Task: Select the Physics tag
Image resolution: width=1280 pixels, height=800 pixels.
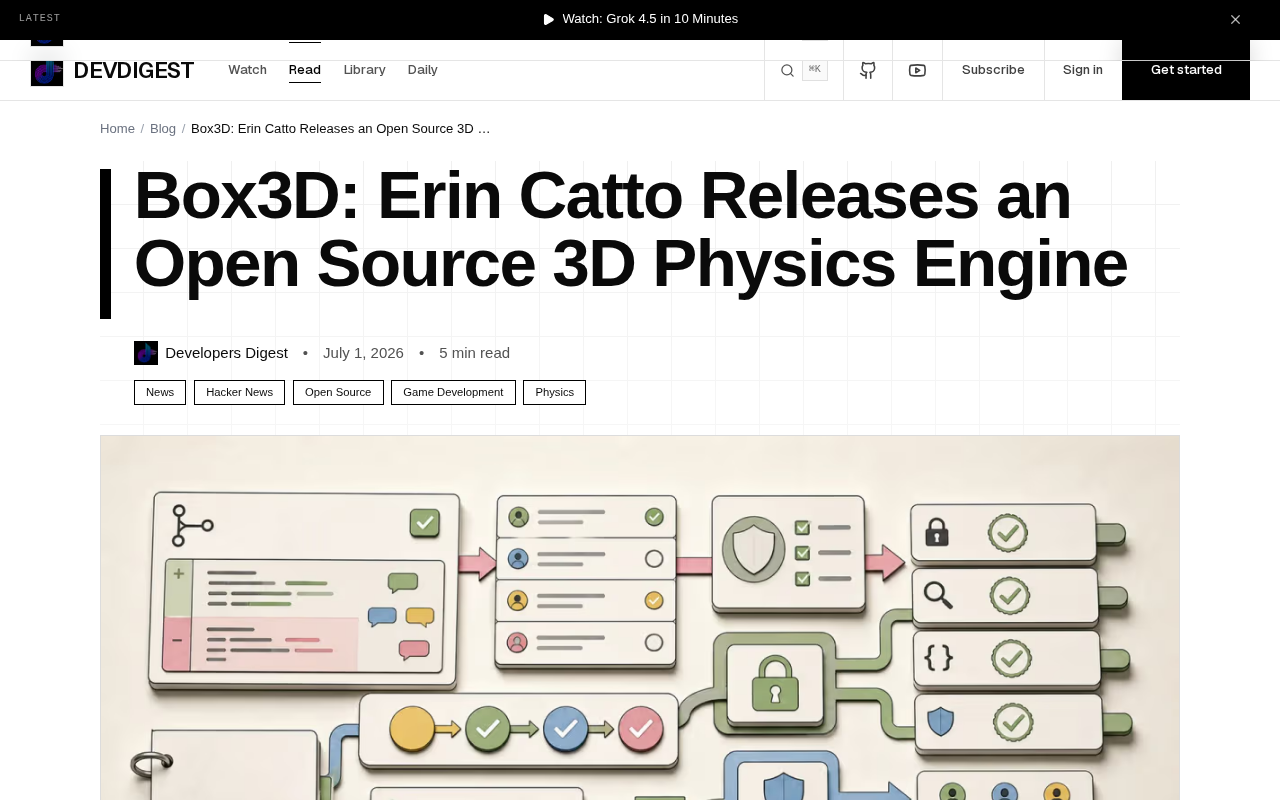Action: [x=554, y=393]
